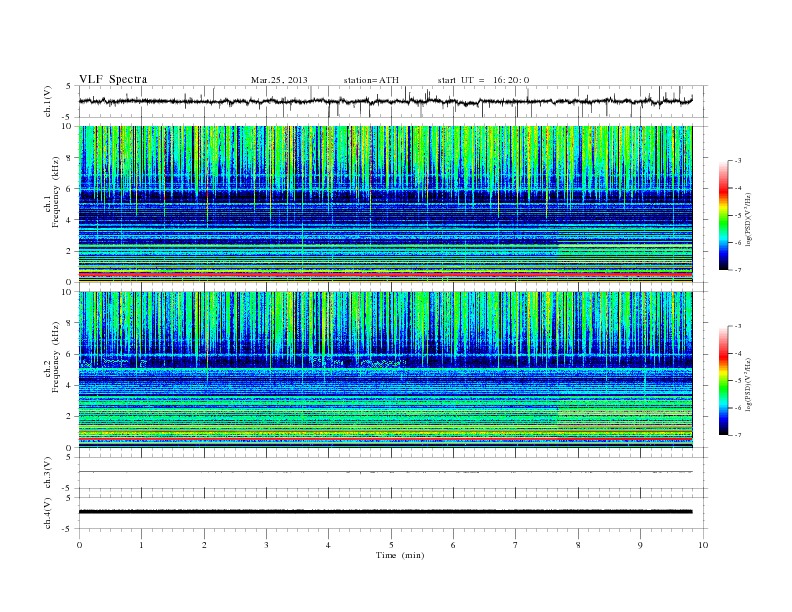Click the "8" kHz tick on the ch.1 frequency axis
The width and height of the screenshot is (792, 612).
coord(69,158)
